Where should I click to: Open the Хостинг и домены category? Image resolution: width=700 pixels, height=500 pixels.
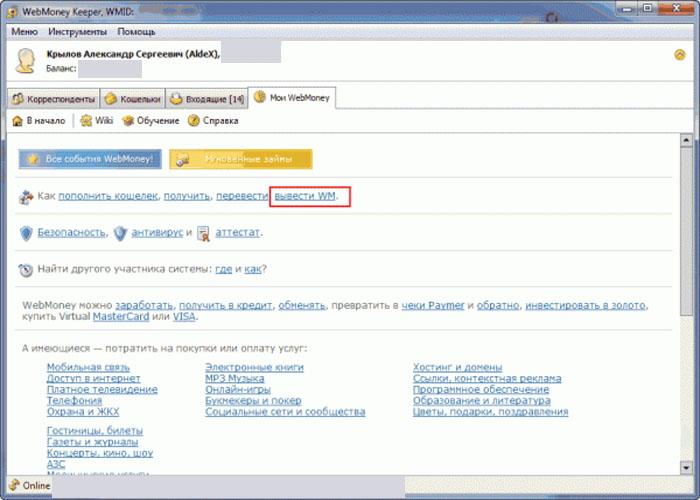(458, 367)
